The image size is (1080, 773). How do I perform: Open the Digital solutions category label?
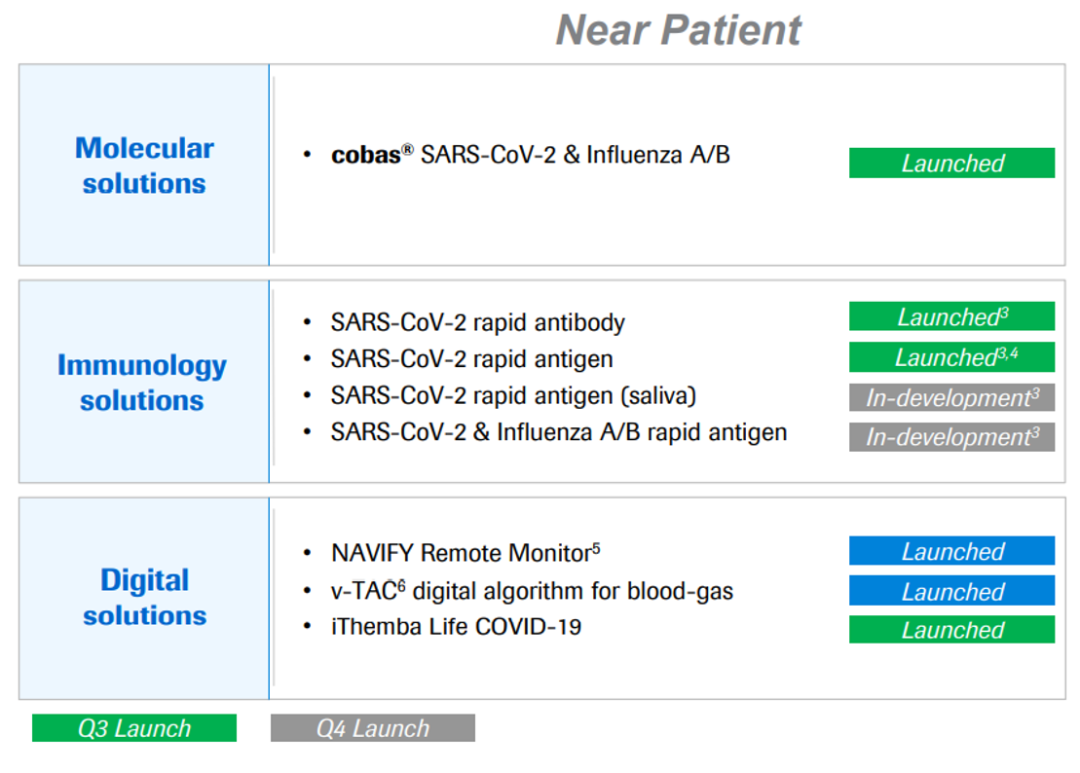144,597
